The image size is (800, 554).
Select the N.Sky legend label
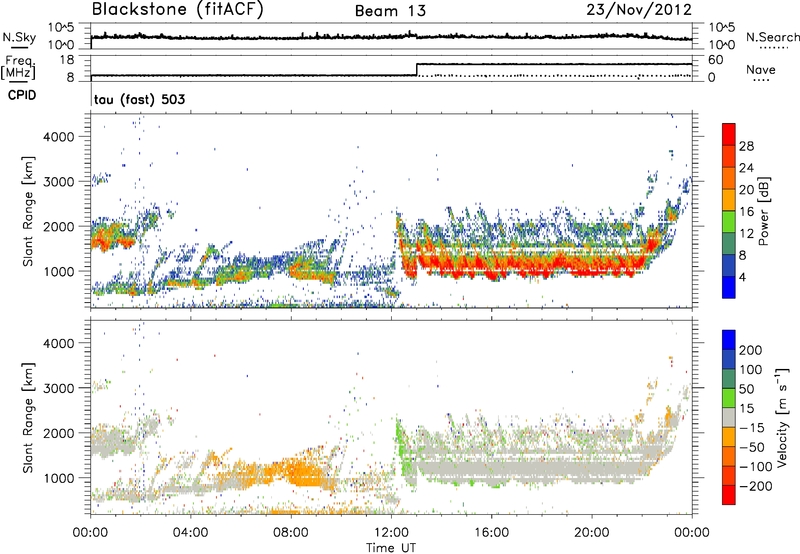(19, 37)
